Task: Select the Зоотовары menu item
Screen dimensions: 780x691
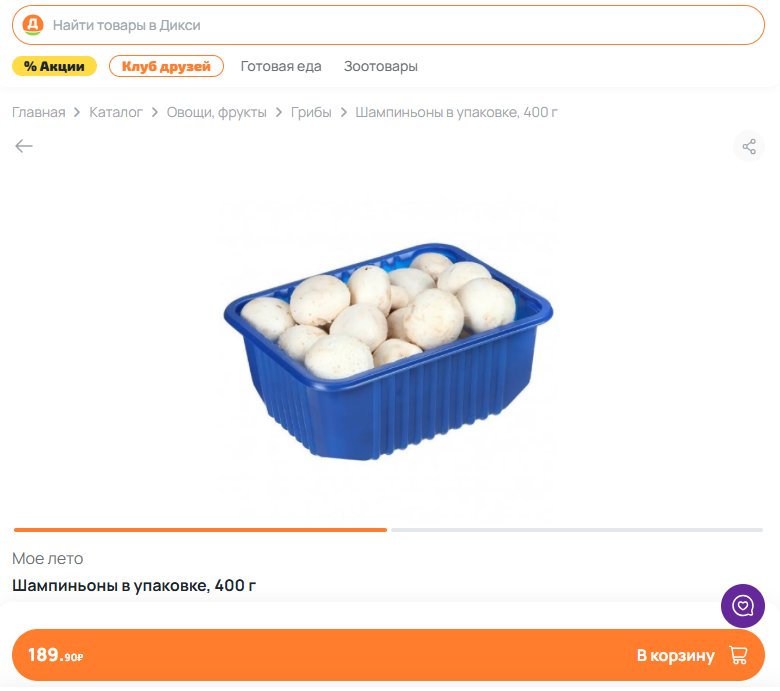Action: (381, 66)
